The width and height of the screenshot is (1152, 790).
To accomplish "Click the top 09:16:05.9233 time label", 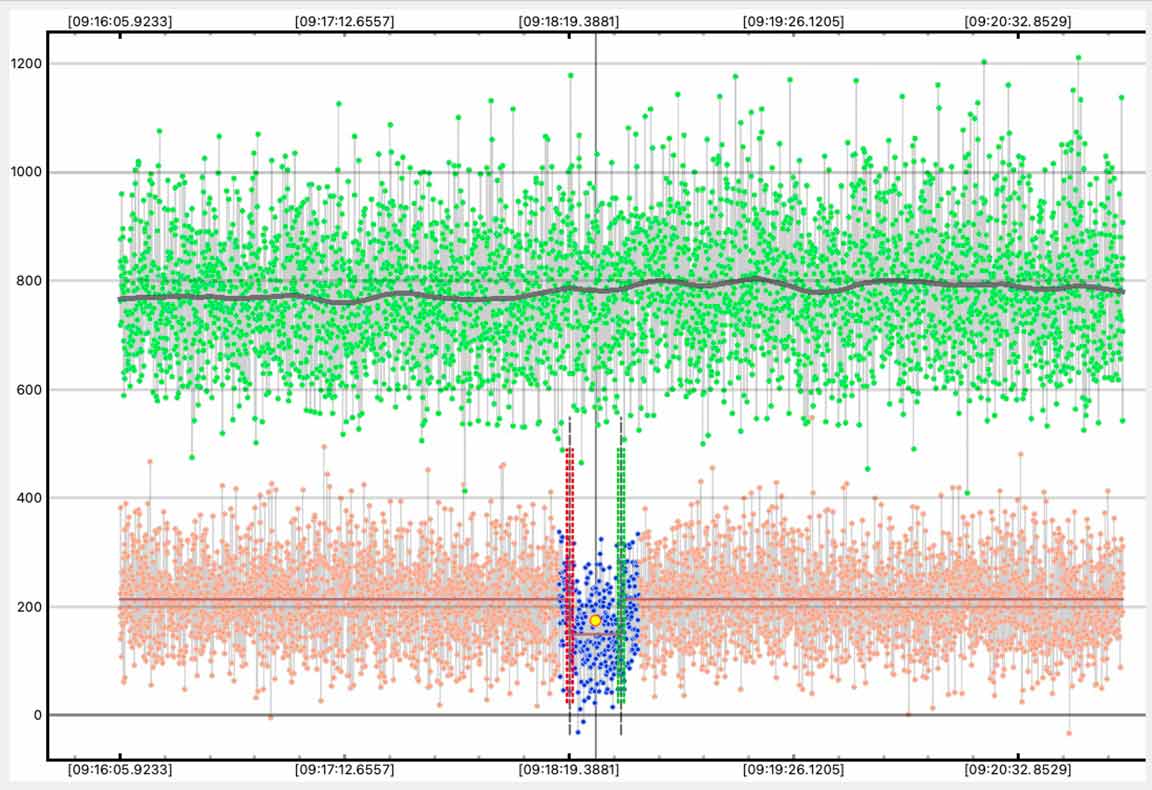I will [120, 19].
